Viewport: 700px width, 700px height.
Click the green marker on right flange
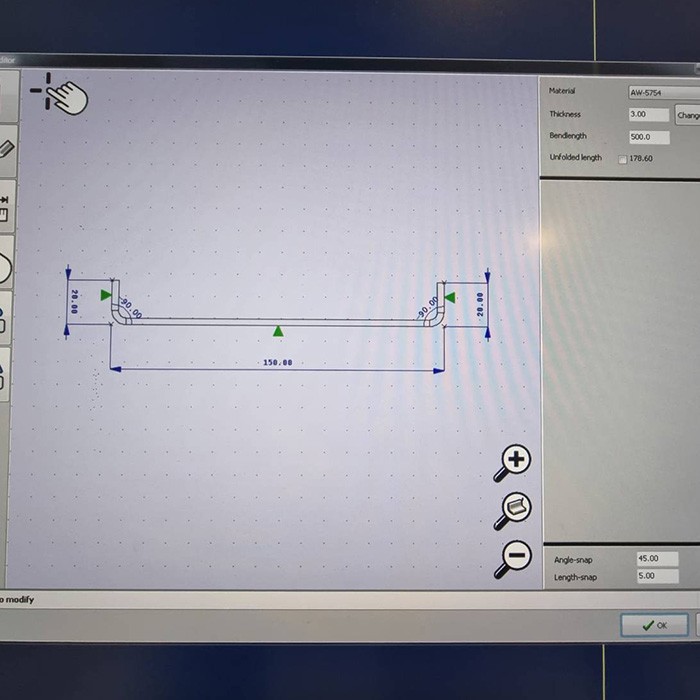pyautogui.click(x=450, y=297)
